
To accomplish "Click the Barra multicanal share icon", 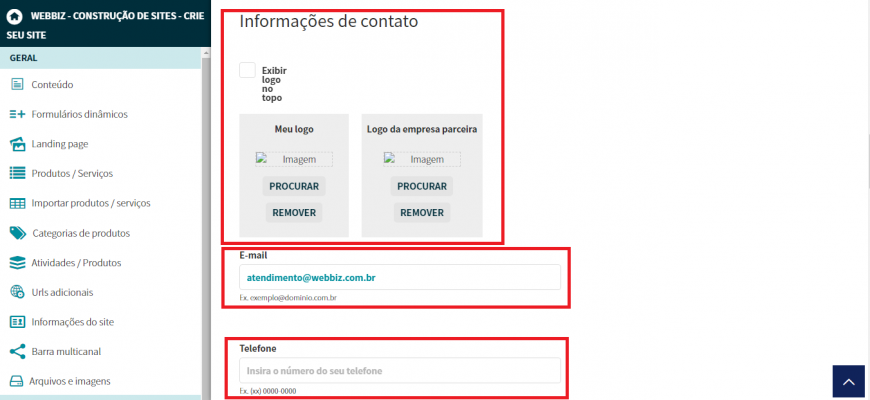I will point(17,351).
